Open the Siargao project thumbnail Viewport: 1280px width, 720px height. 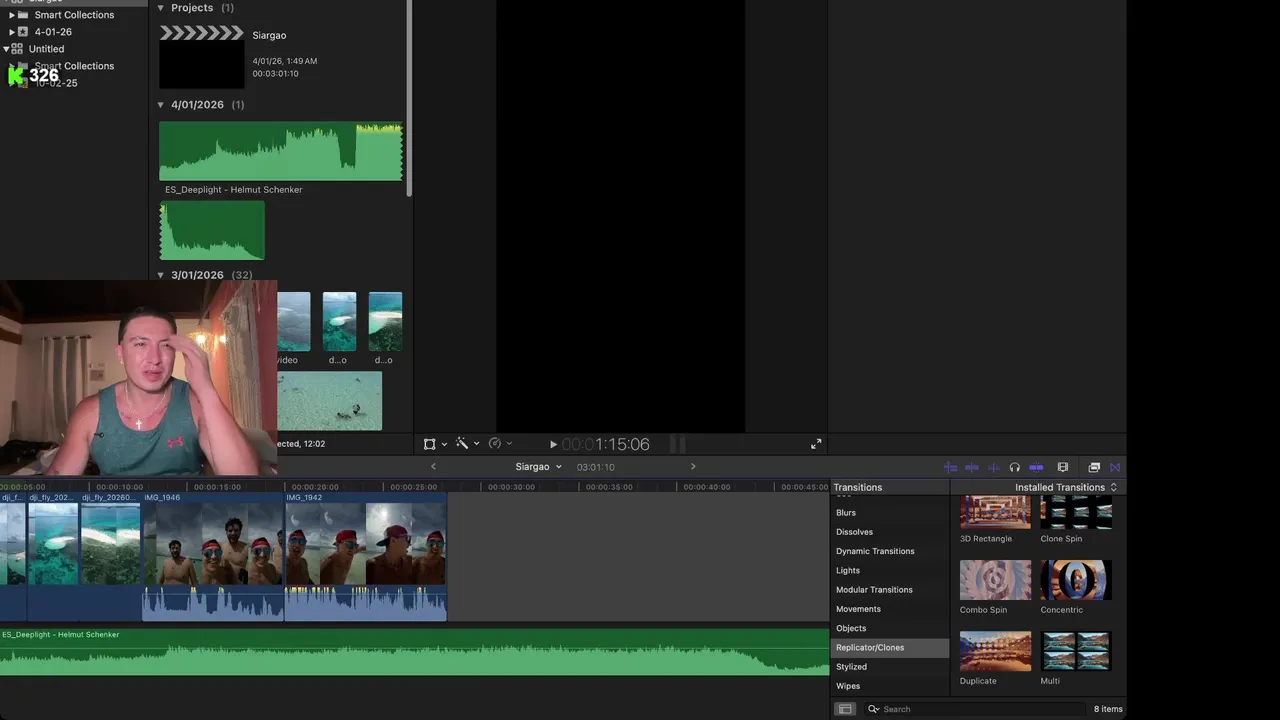(x=201, y=56)
